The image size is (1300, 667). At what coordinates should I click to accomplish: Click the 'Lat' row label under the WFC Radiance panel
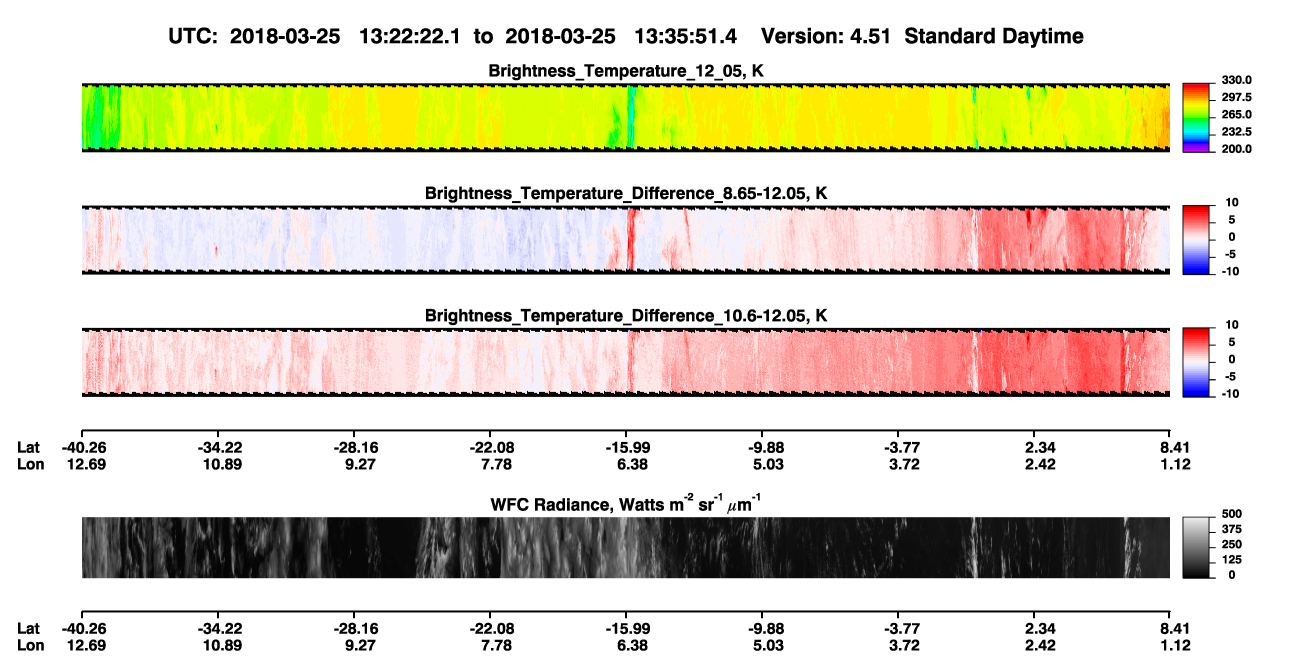[x=28, y=628]
